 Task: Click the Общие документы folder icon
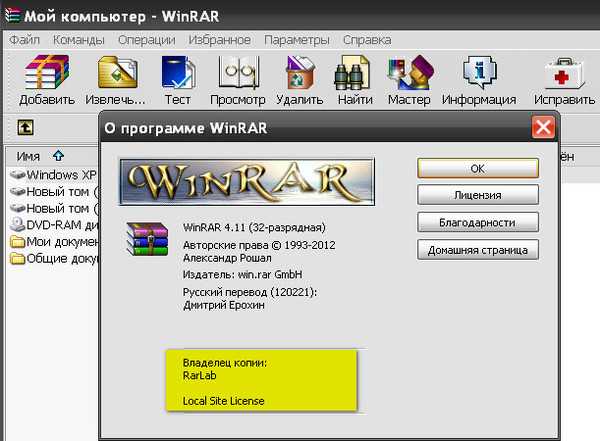(x=18, y=259)
